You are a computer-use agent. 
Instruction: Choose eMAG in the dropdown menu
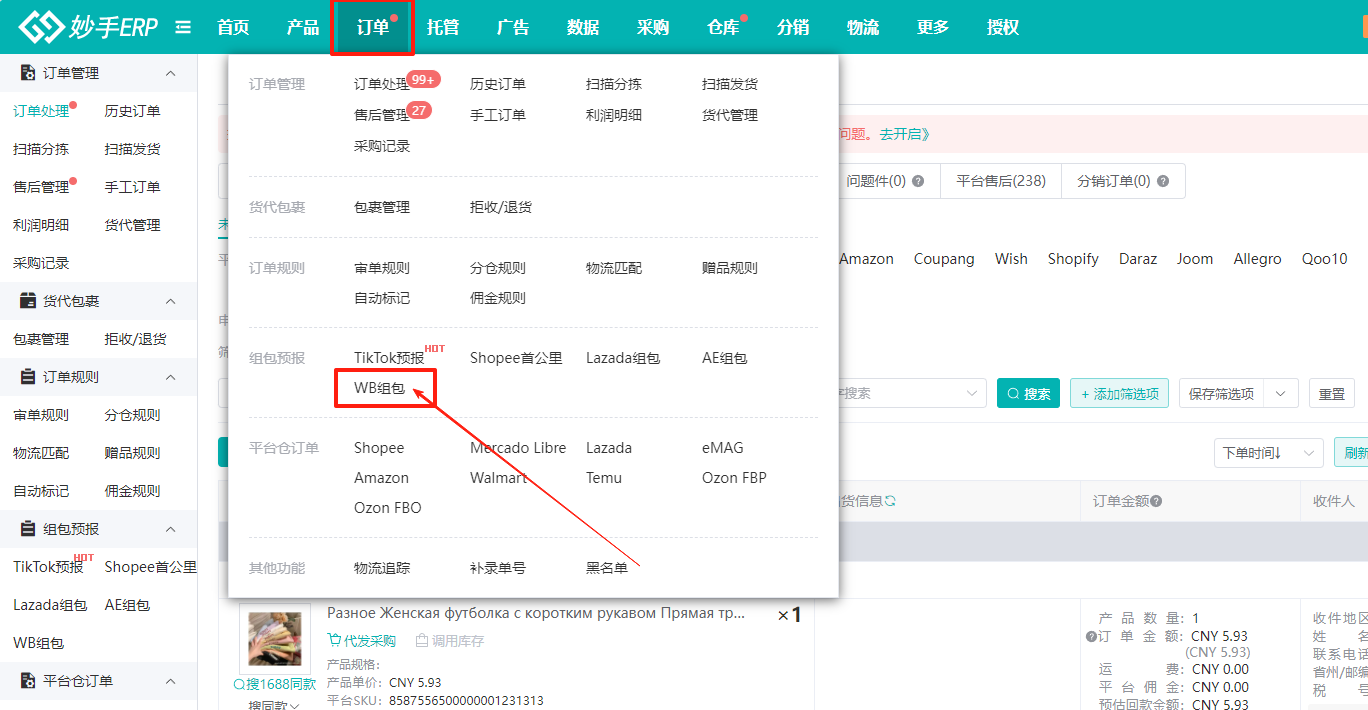point(723,448)
